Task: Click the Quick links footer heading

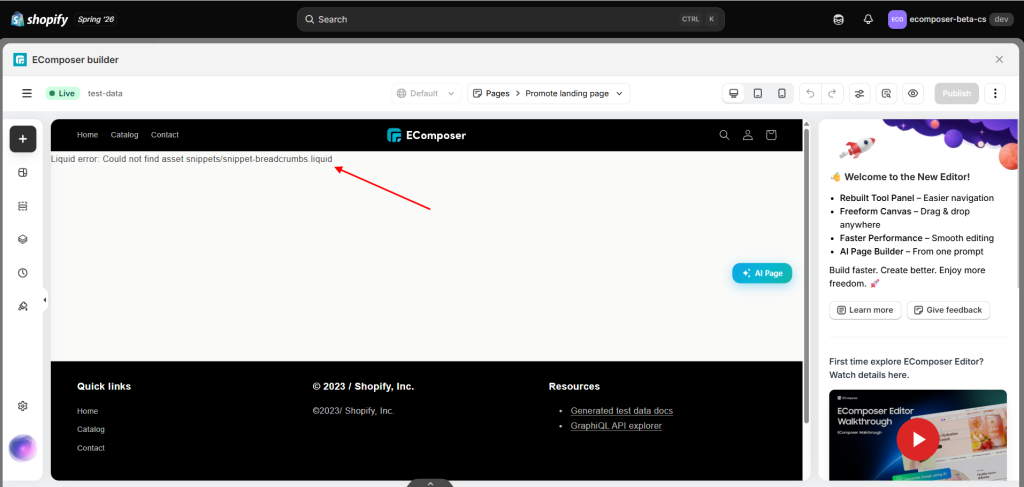Action: pyautogui.click(x=104, y=386)
